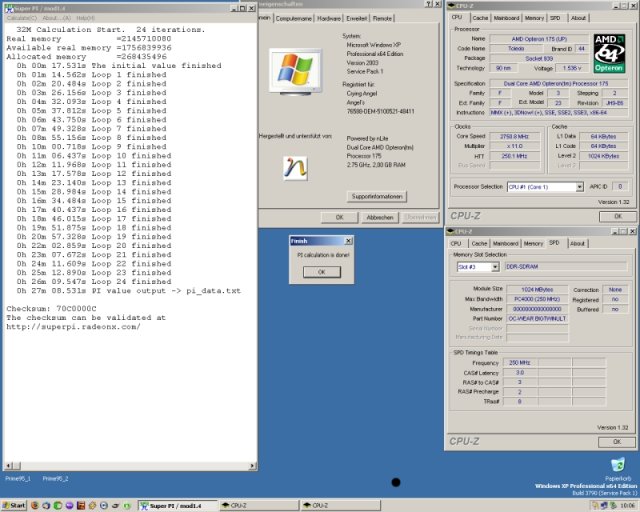Click the Start button
This screenshot has width=640, height=512.
tap(13, 505)
